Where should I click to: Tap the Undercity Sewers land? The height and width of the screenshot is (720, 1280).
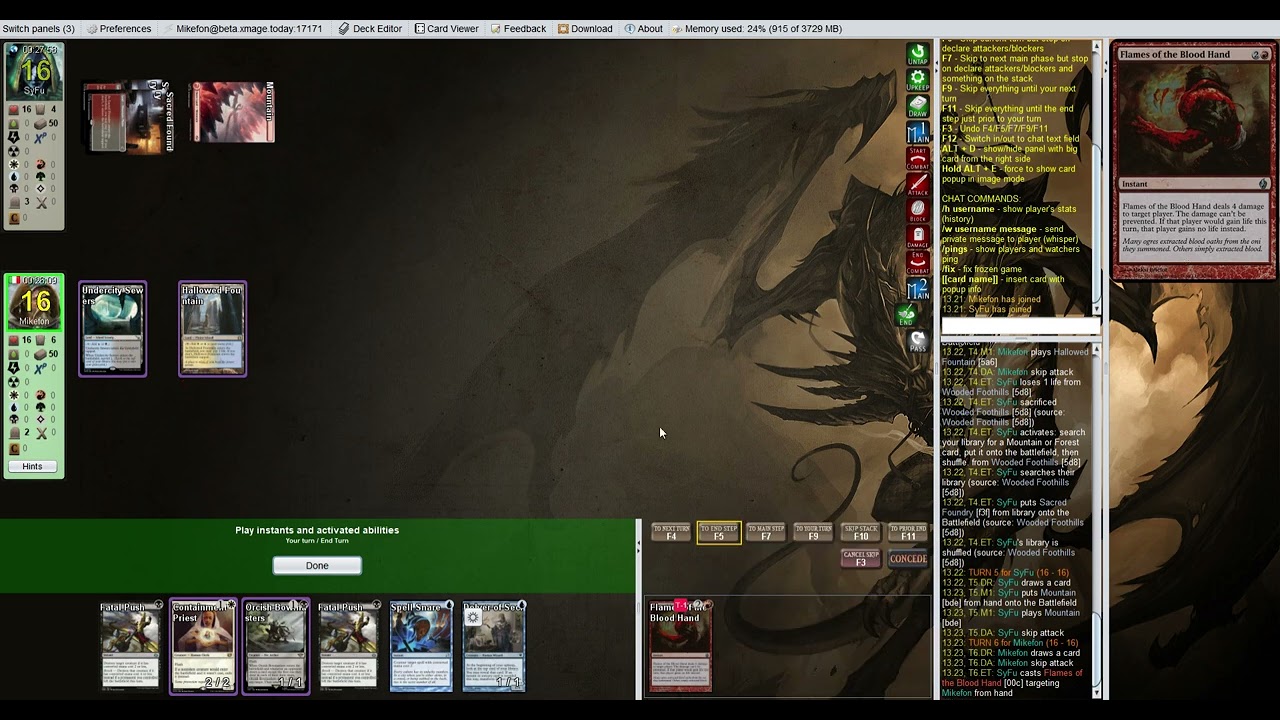[113, 329]
